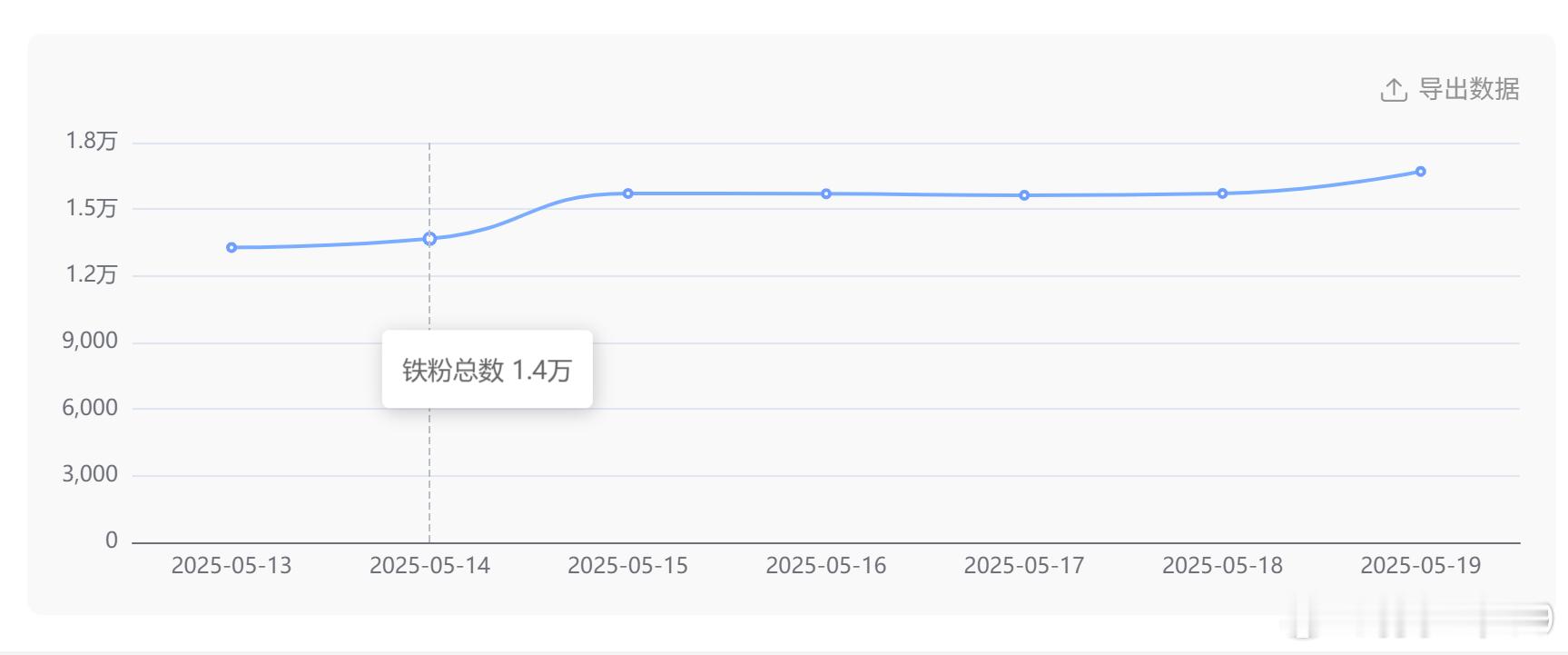Select the data point for 2025-05-16

pyautogui.click(x=826, y=194)
